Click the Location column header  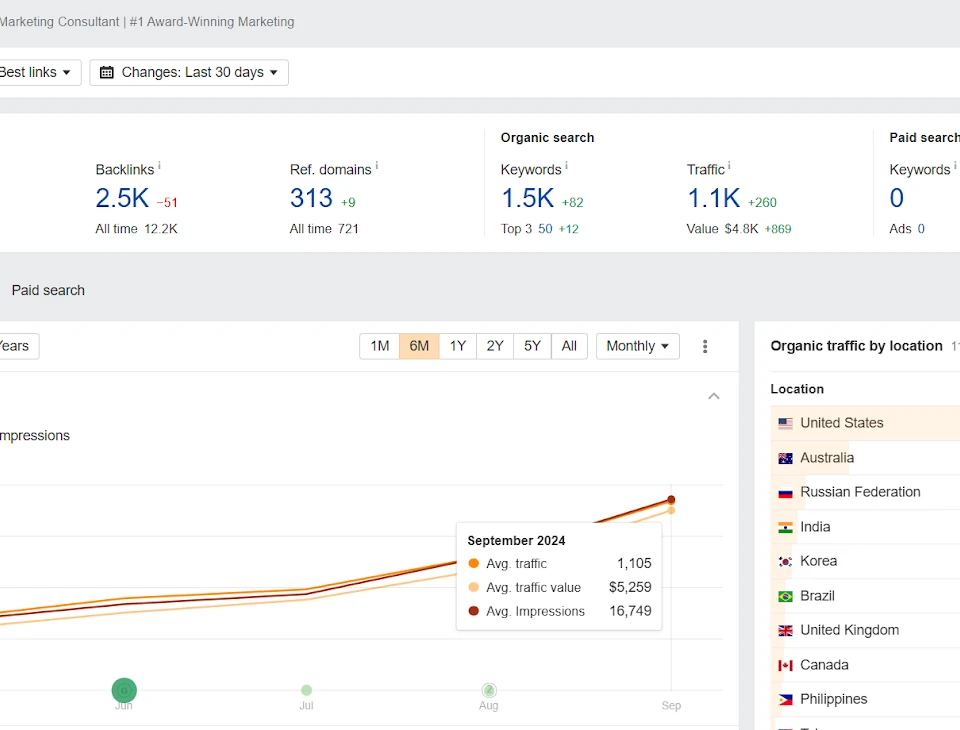(x=797, y=389)
